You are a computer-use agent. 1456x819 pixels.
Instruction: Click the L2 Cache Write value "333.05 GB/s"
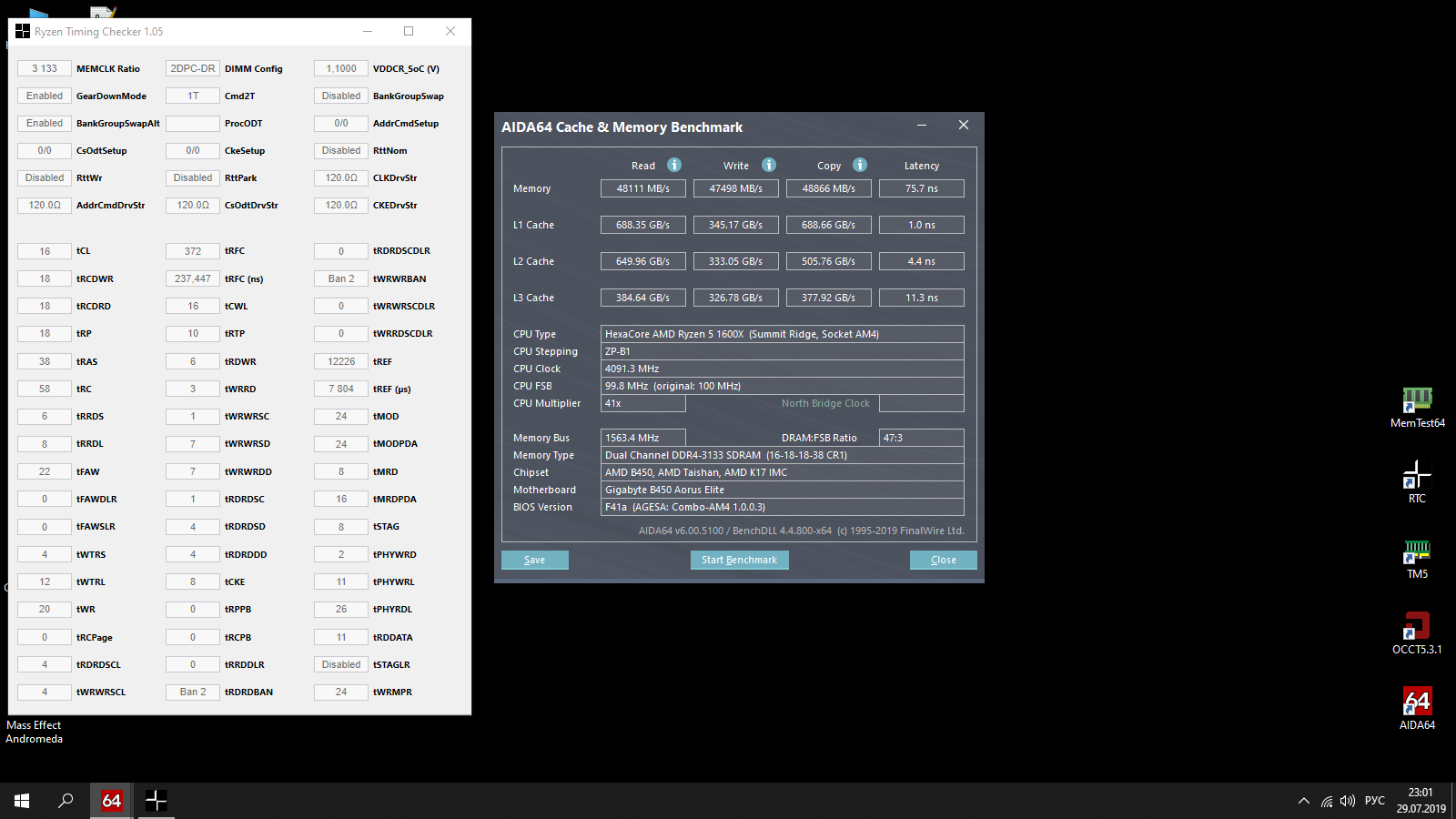736,261
